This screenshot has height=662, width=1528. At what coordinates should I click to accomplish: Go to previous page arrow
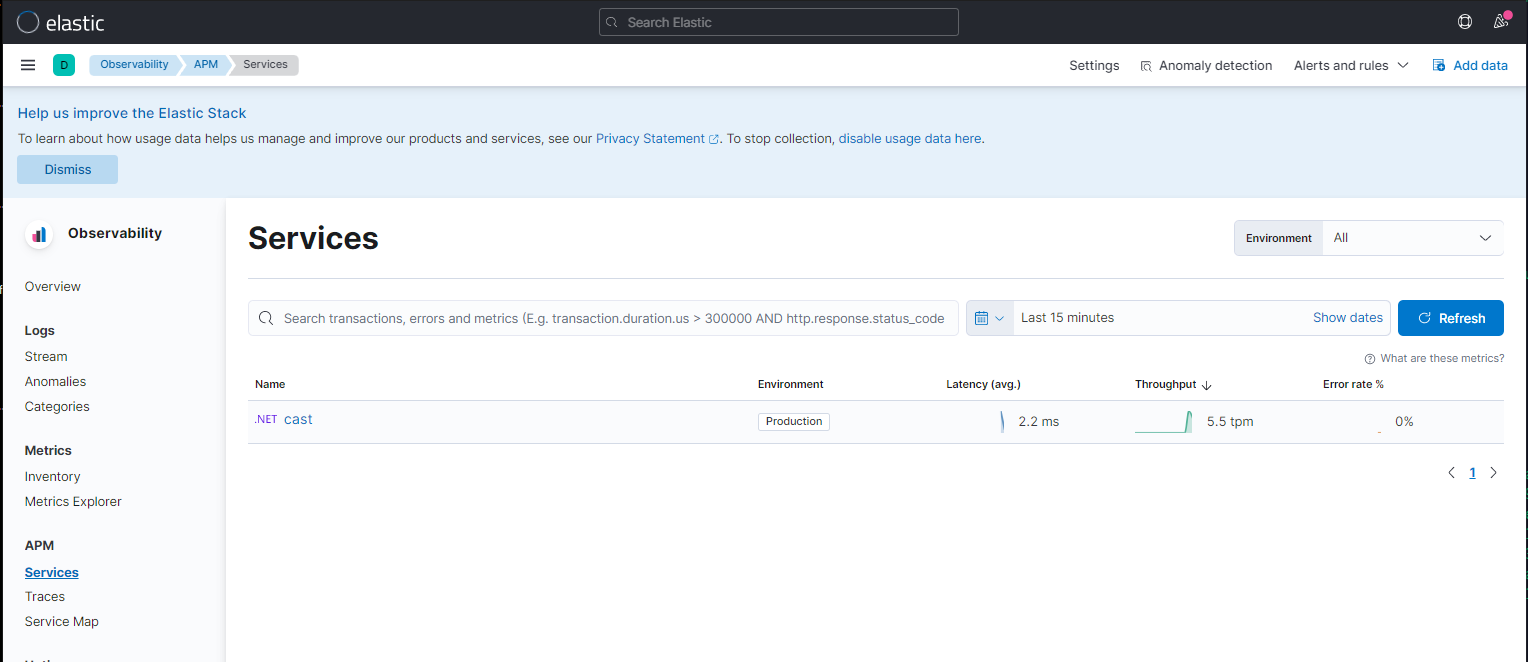click(1452, 473)
